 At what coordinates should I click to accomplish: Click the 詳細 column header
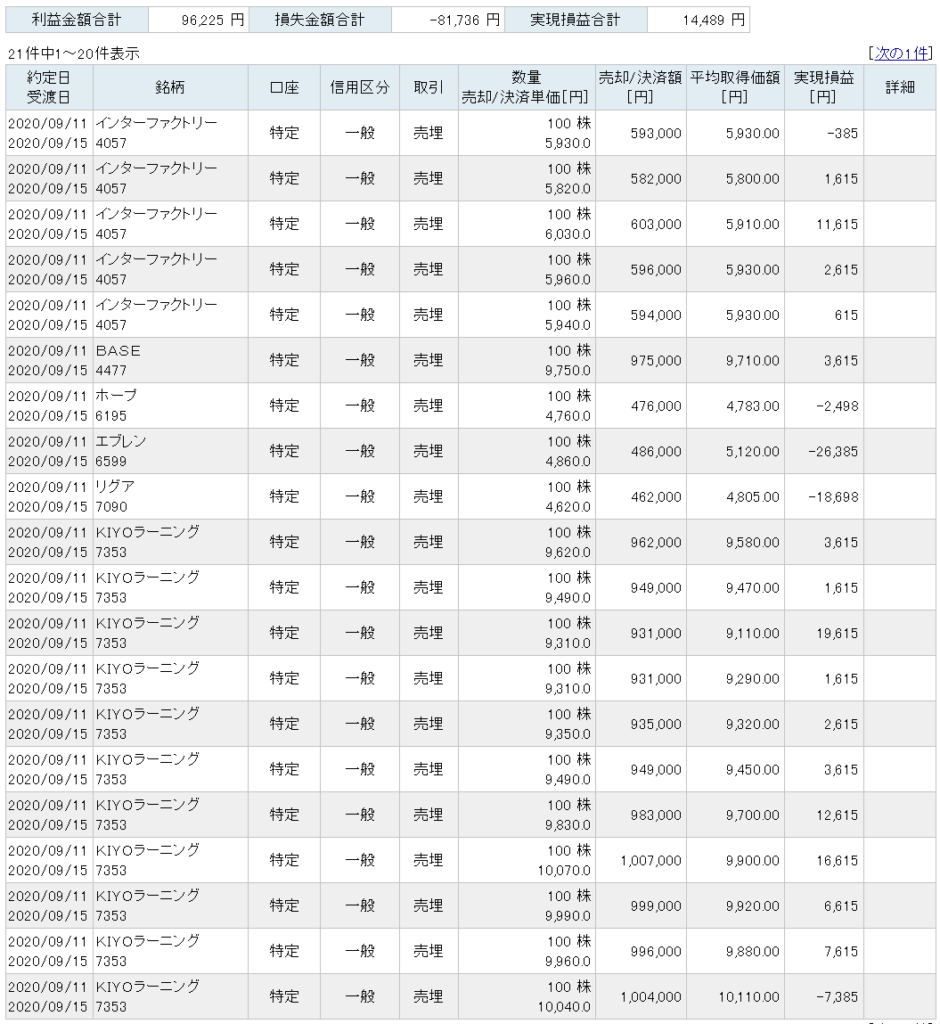[x=899, y=88]
